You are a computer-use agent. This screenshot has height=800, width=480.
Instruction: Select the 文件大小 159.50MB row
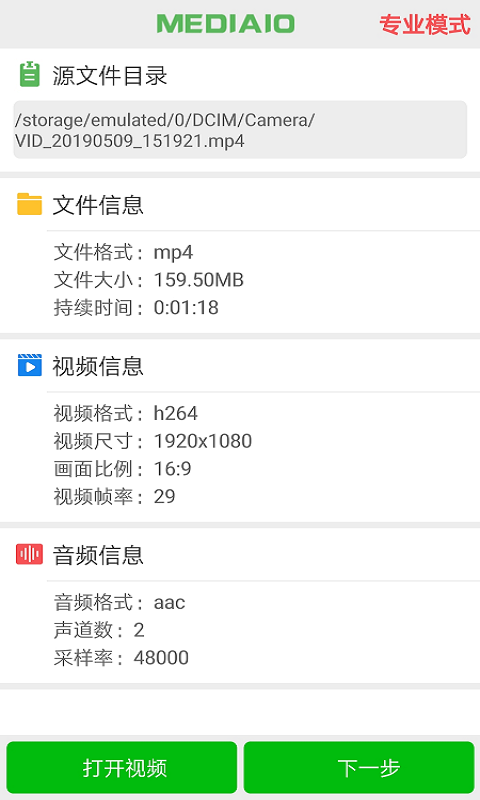pos(148,280)
